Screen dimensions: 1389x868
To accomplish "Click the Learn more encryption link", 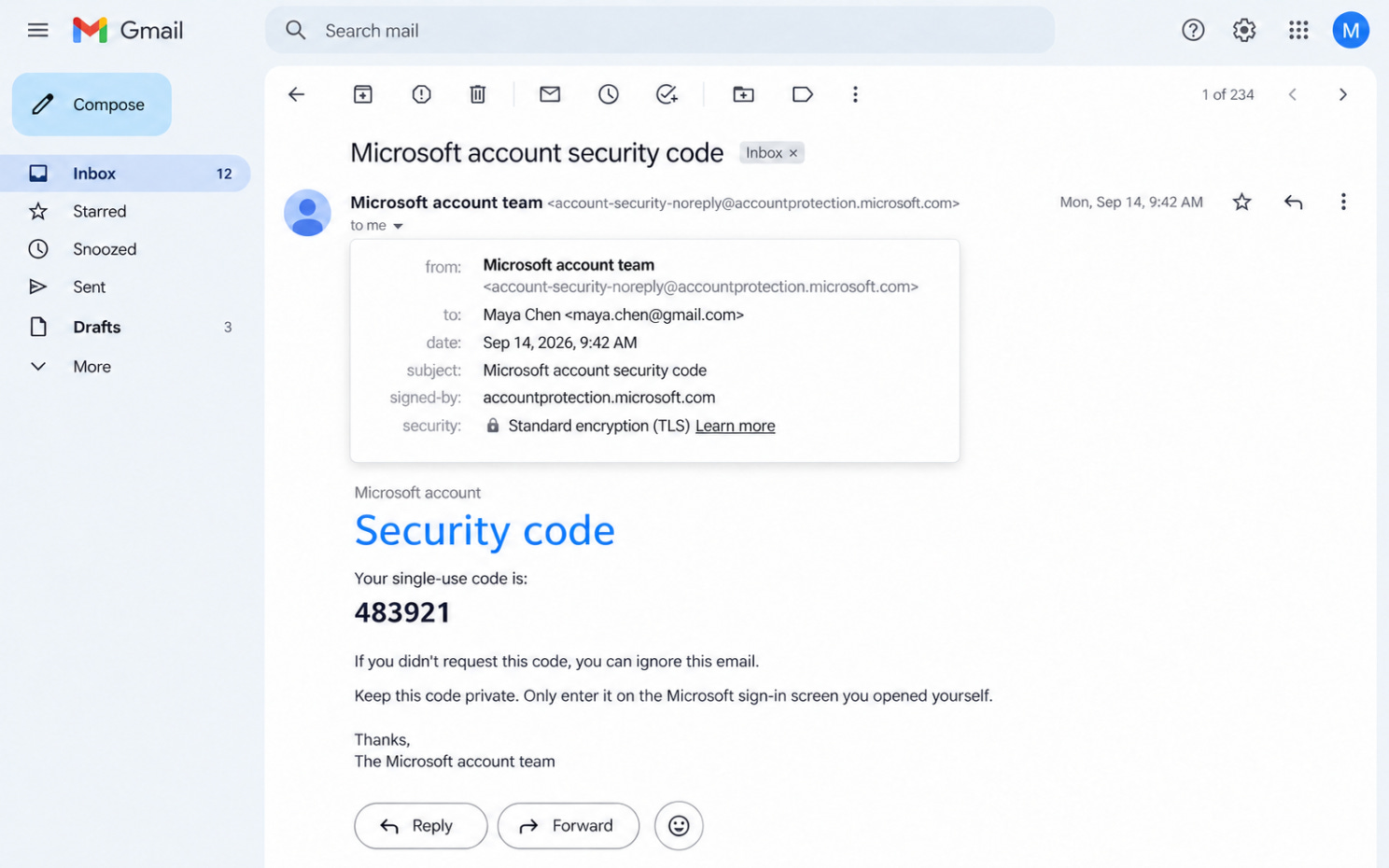I will pos(735,426).
